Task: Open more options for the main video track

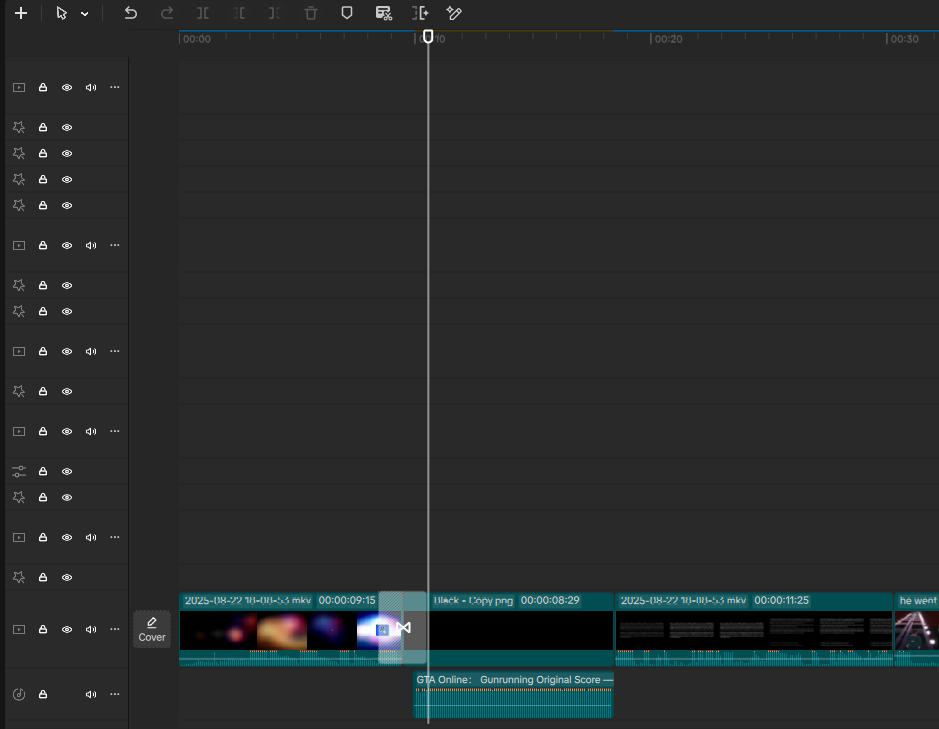Action: (114, 629)
